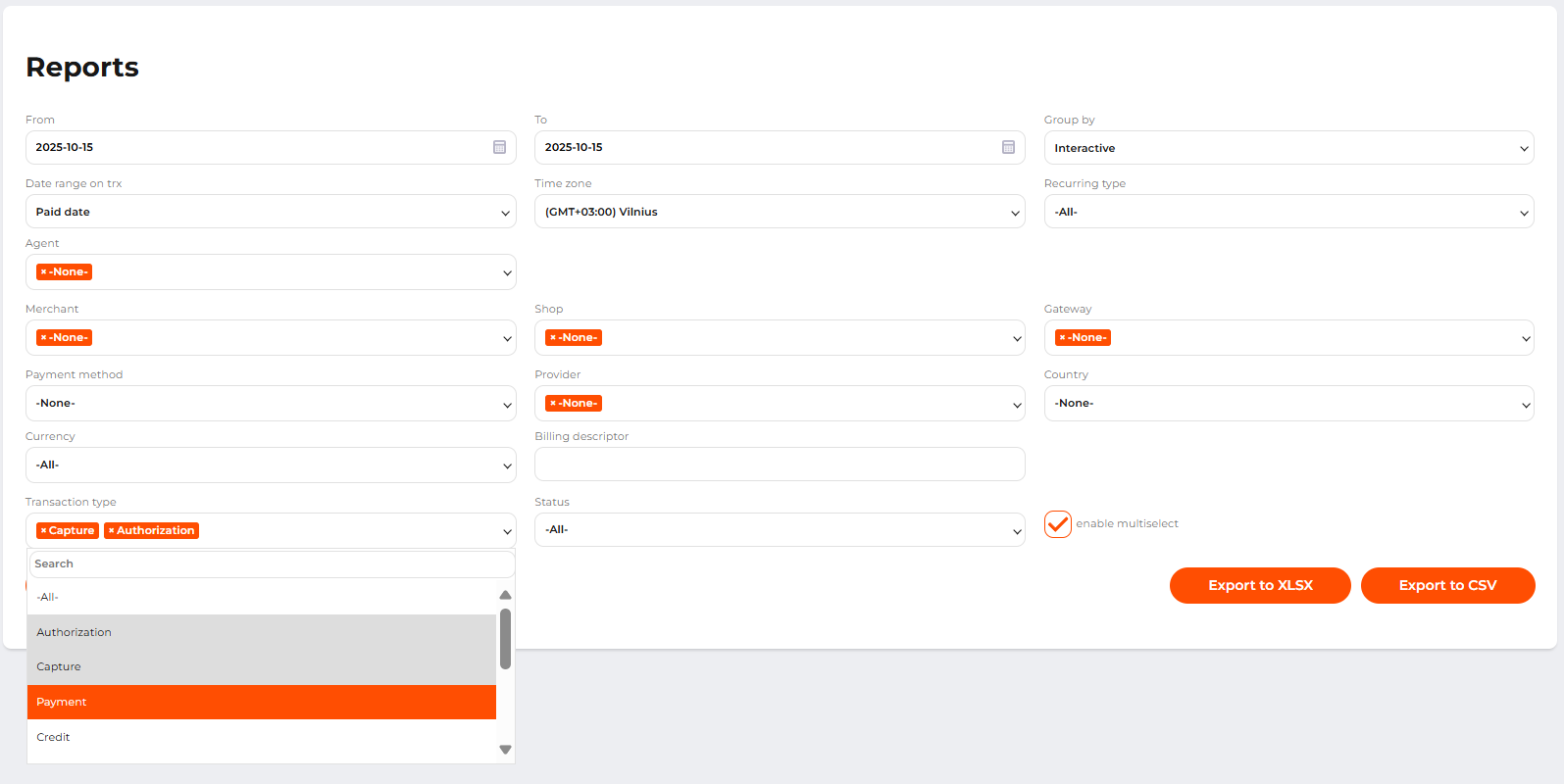This screenshot has height=784, width=1564.
Task: Click the dropdown list scroll down arrow
Action: pyautogui.click(x=505, y=750)
